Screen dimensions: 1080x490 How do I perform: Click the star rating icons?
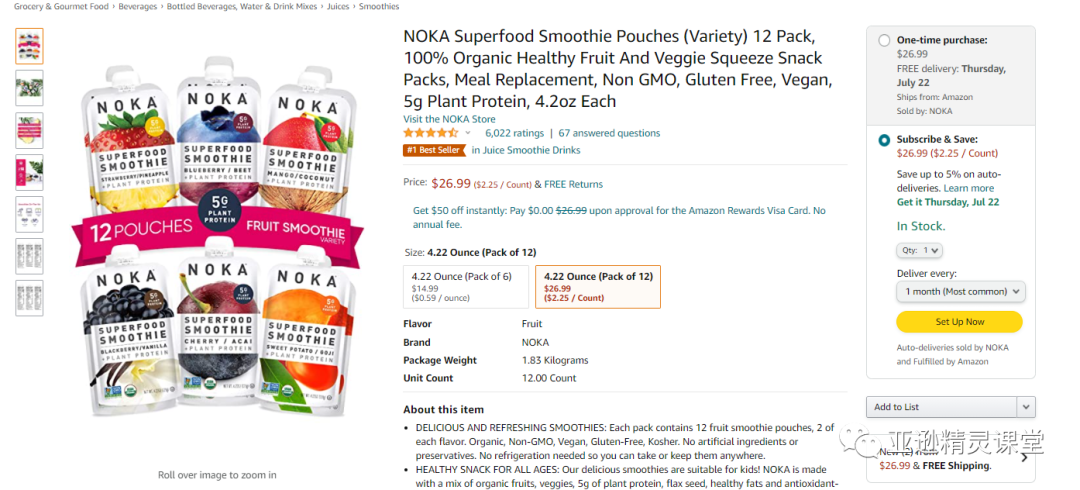pyautogui.click(x=430, y=133)
